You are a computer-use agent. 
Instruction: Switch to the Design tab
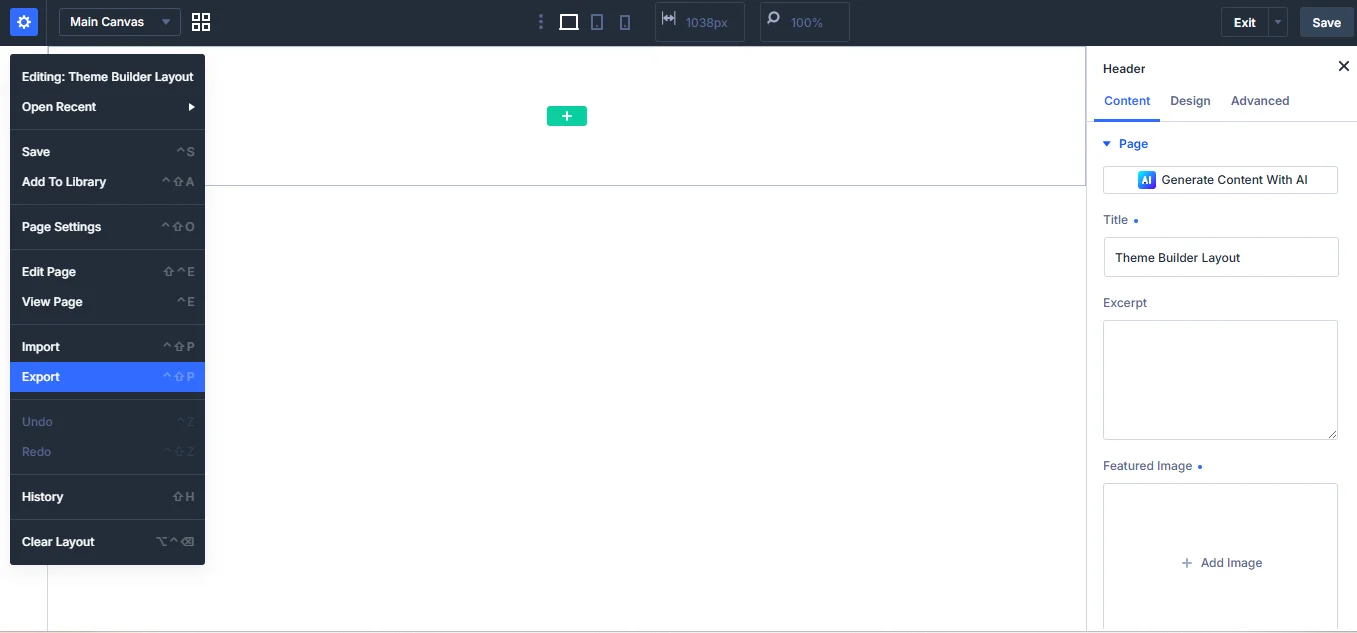(1190, 101)
